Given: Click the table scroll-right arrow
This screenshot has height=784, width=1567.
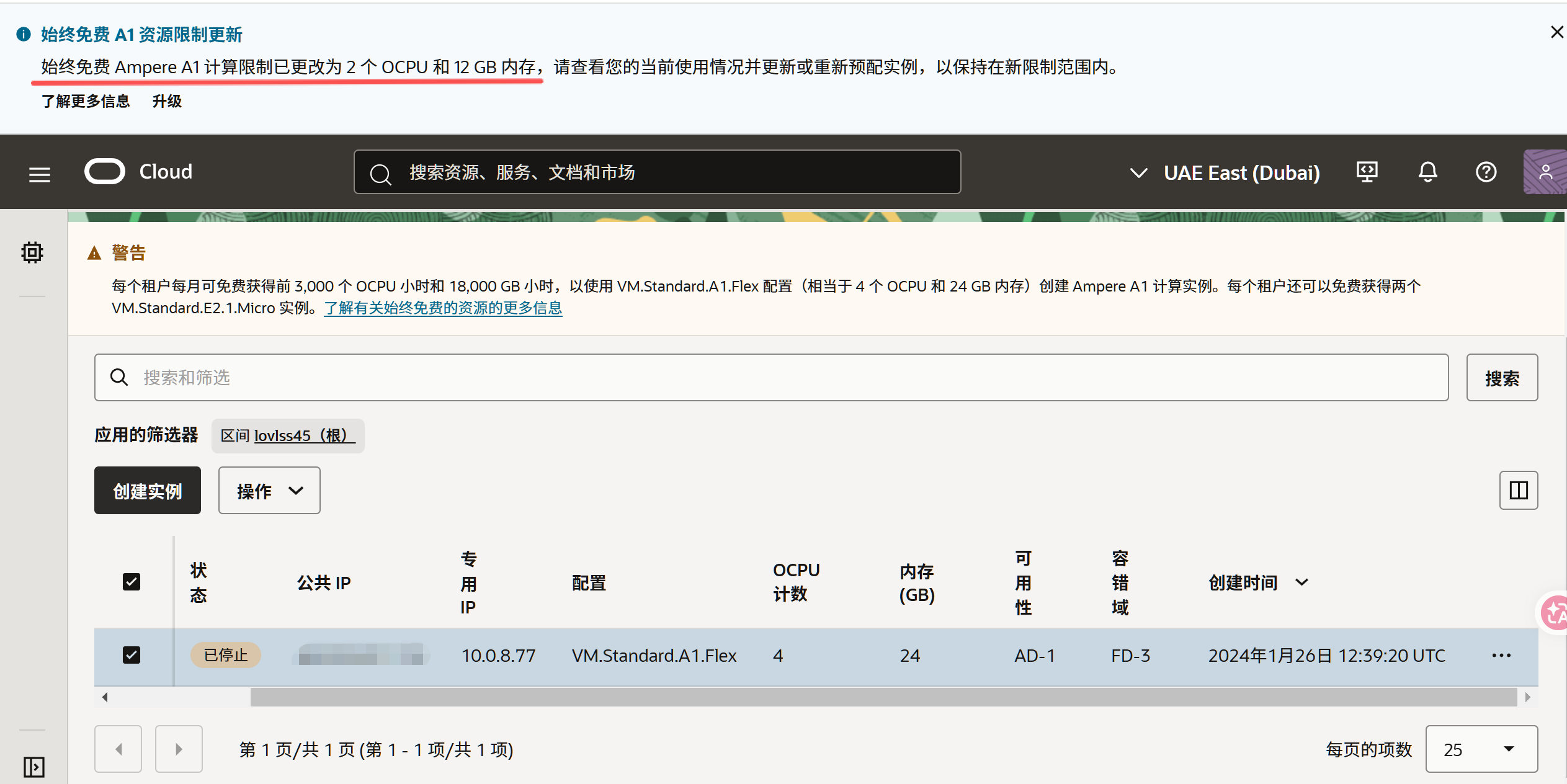Looking at the screenshot, I should click(1527, 697).
